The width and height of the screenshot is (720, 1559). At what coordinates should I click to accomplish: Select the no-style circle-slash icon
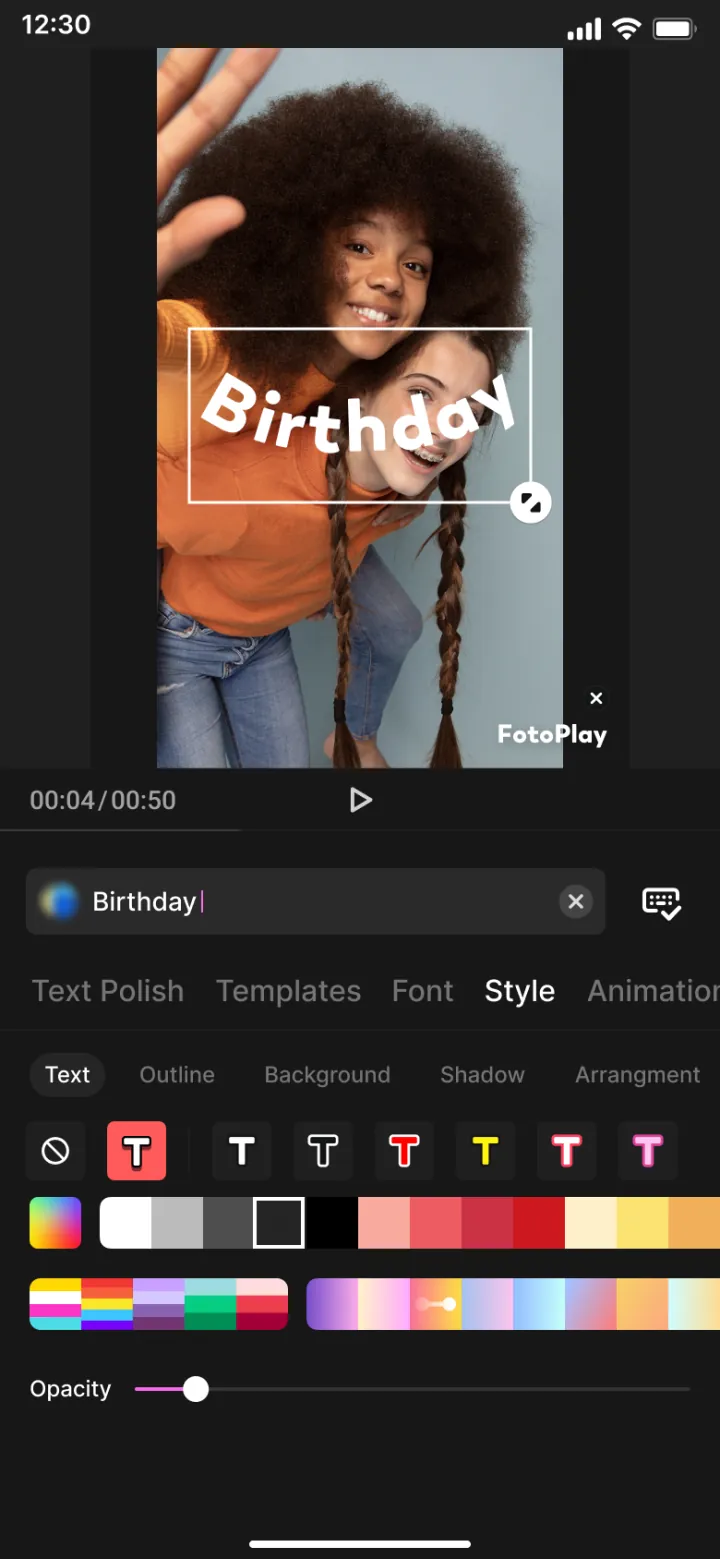point(55,1152)
